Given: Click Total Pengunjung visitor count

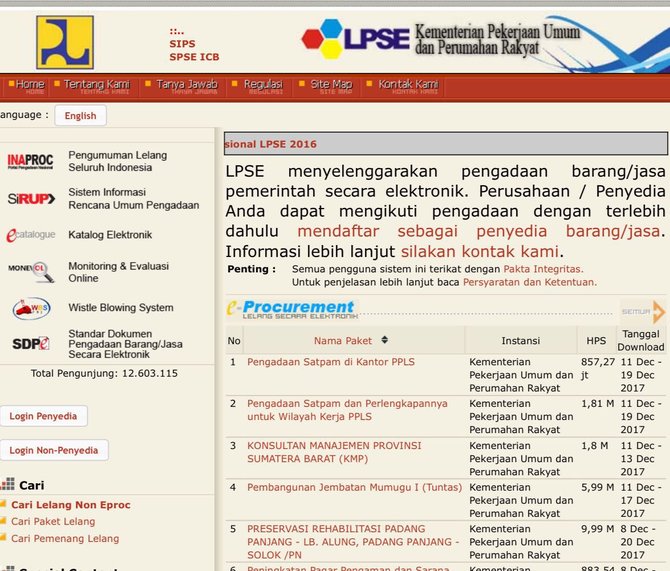Looking at the screenshot, I should click(x=104, y=373).
